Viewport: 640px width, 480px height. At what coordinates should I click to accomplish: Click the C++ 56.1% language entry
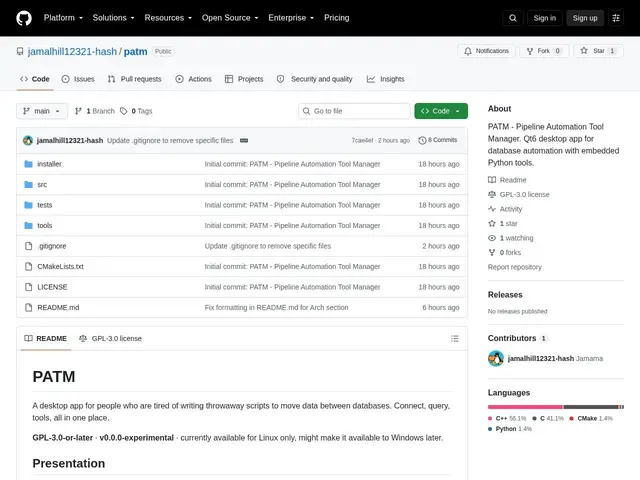click(507, 418)
